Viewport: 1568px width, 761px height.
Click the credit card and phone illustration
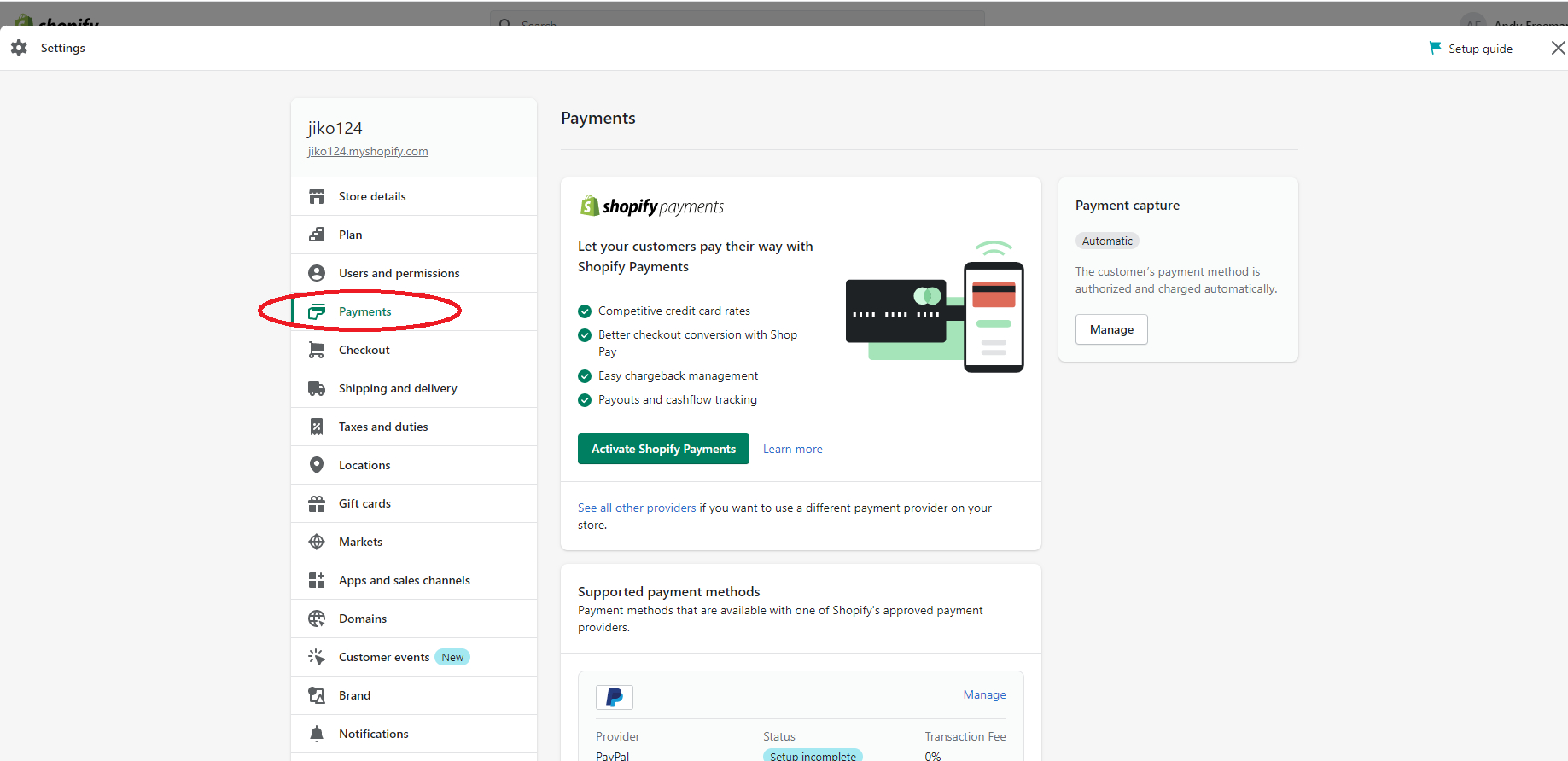(935, 307)
